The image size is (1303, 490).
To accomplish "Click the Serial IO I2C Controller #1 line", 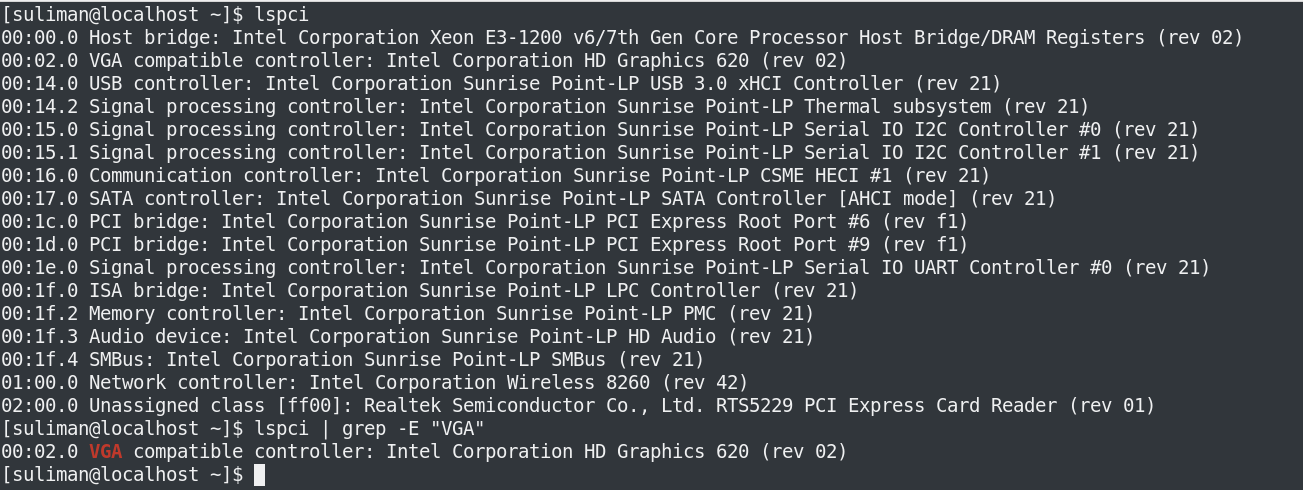I will point(600,152).
